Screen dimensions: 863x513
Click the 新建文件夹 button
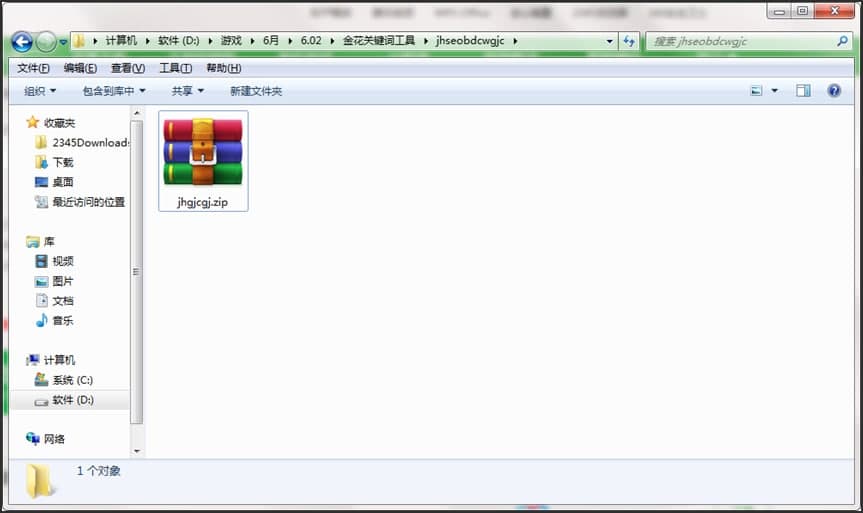256,91
